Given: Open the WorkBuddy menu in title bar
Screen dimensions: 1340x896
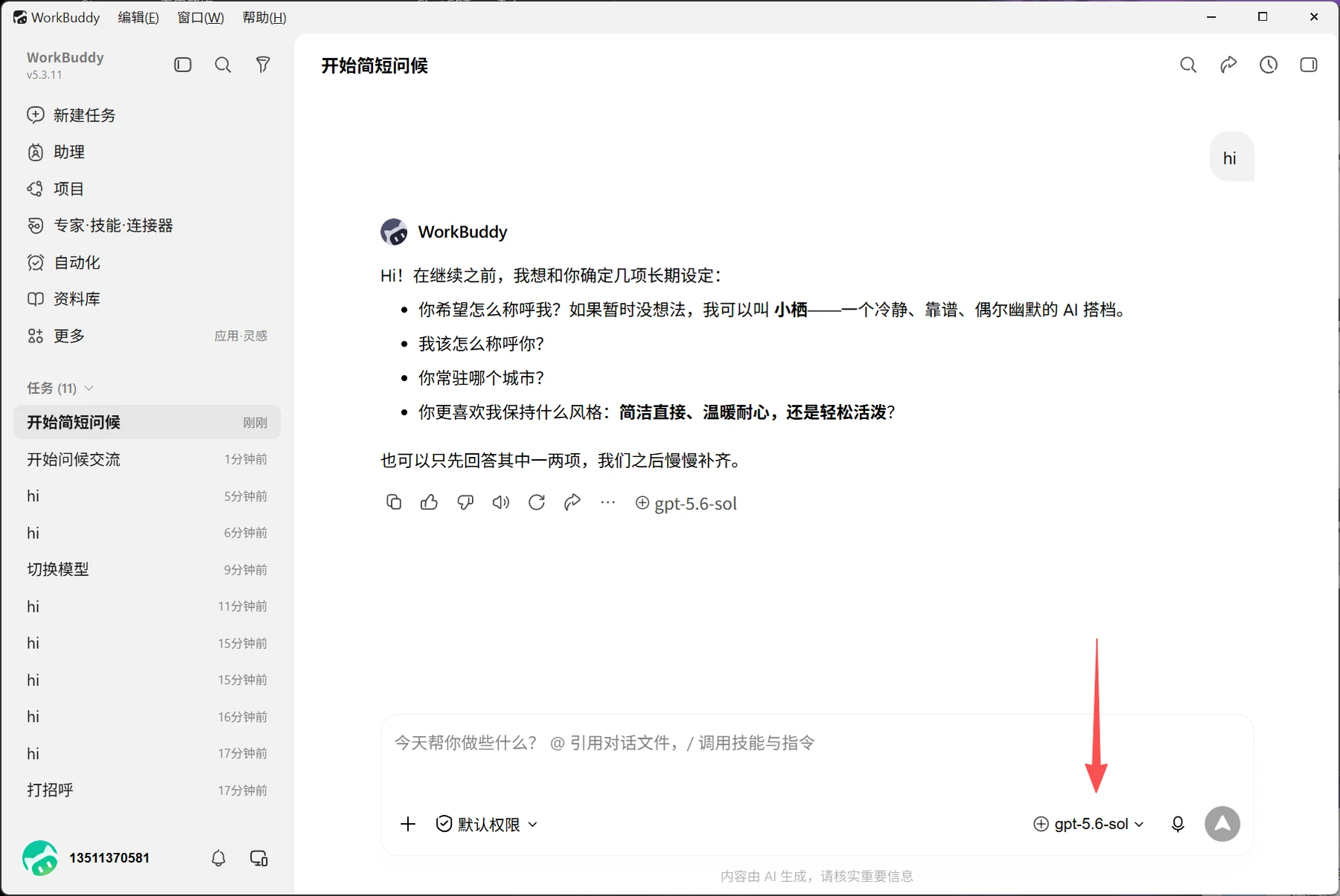Looking at the screenshot, I should click(x=57, y=17).
